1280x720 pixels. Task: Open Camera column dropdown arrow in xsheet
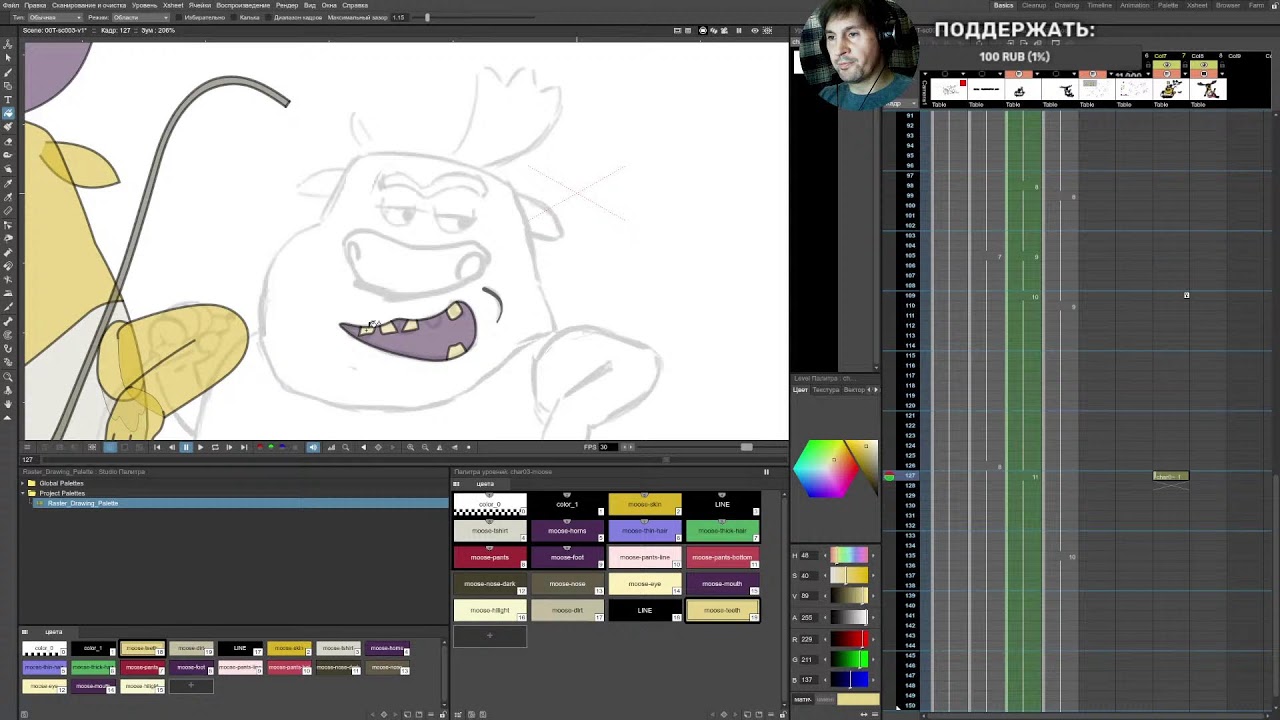(925, 74)
